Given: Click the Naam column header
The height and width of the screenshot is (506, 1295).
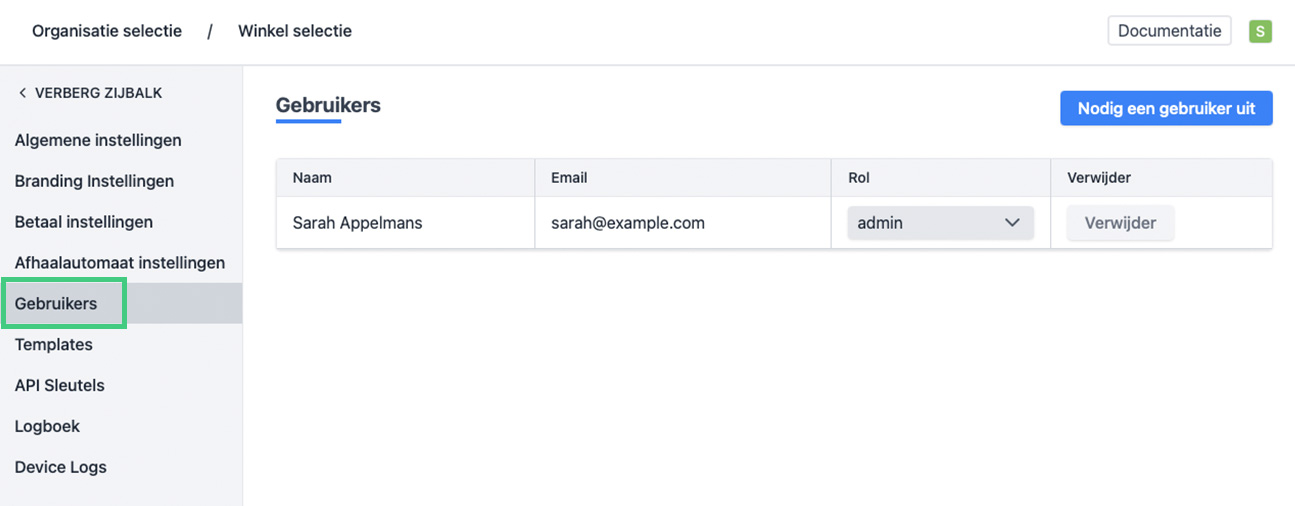Looking at the screenshot, I should [x=312, y=178].
